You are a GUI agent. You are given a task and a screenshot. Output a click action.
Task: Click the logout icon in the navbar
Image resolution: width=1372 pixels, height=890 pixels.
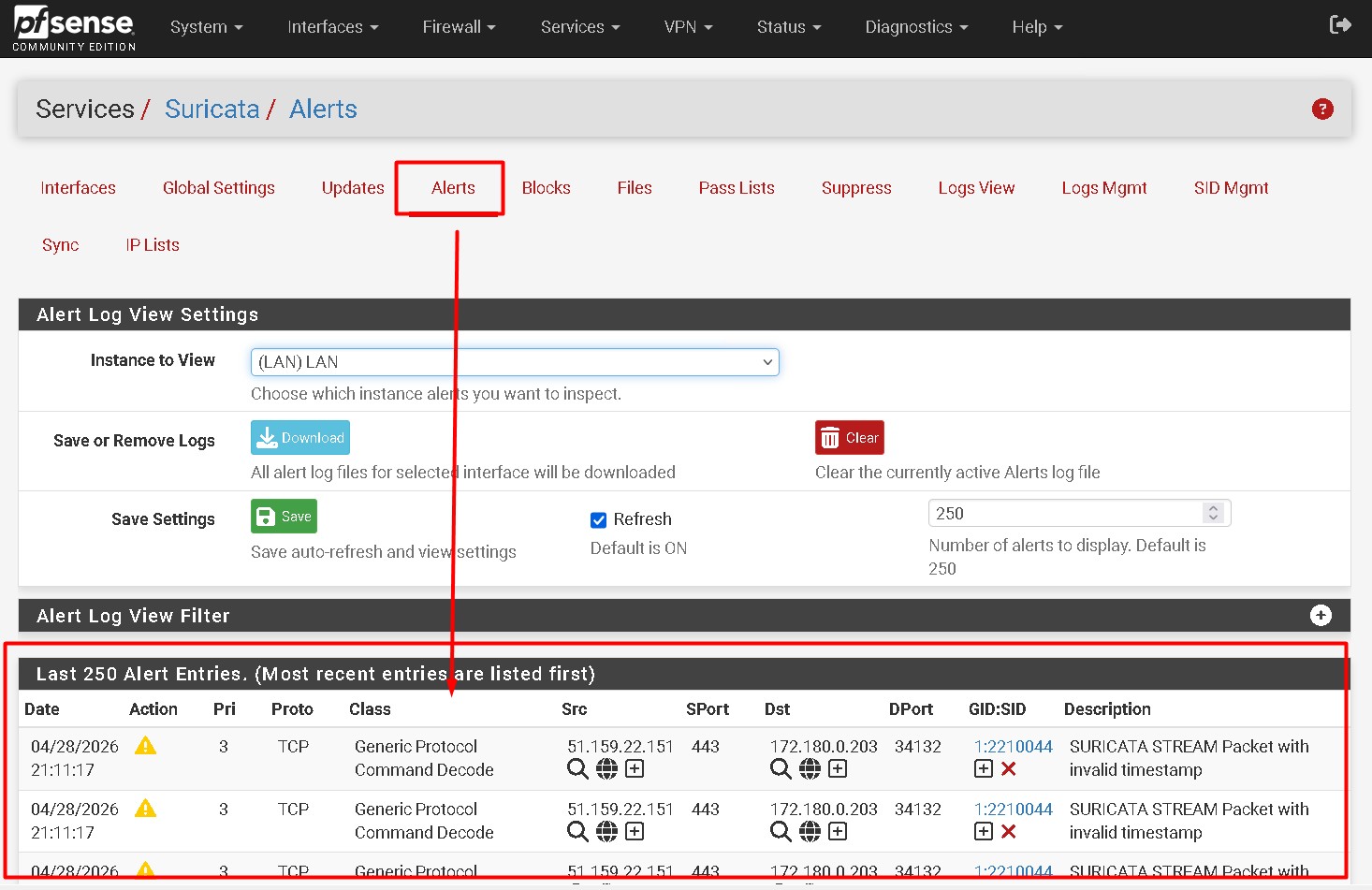point(1340,24)
